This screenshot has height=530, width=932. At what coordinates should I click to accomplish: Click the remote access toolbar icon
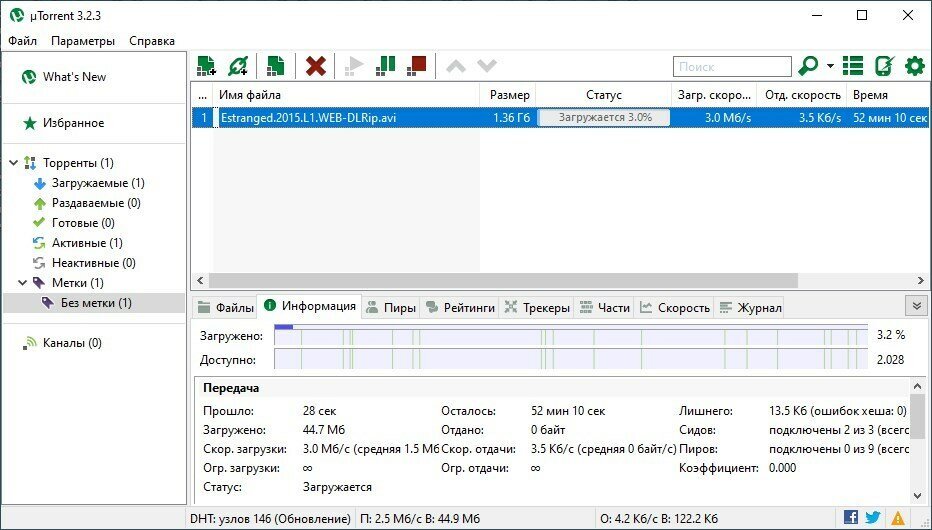click(884, 65)
